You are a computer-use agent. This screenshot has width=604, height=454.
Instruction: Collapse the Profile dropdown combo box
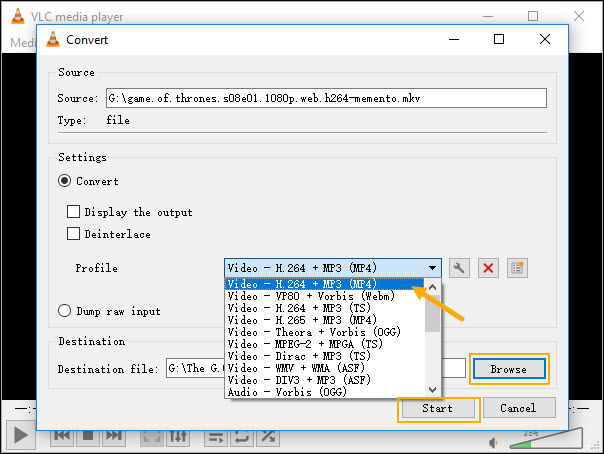click(333, 268)
